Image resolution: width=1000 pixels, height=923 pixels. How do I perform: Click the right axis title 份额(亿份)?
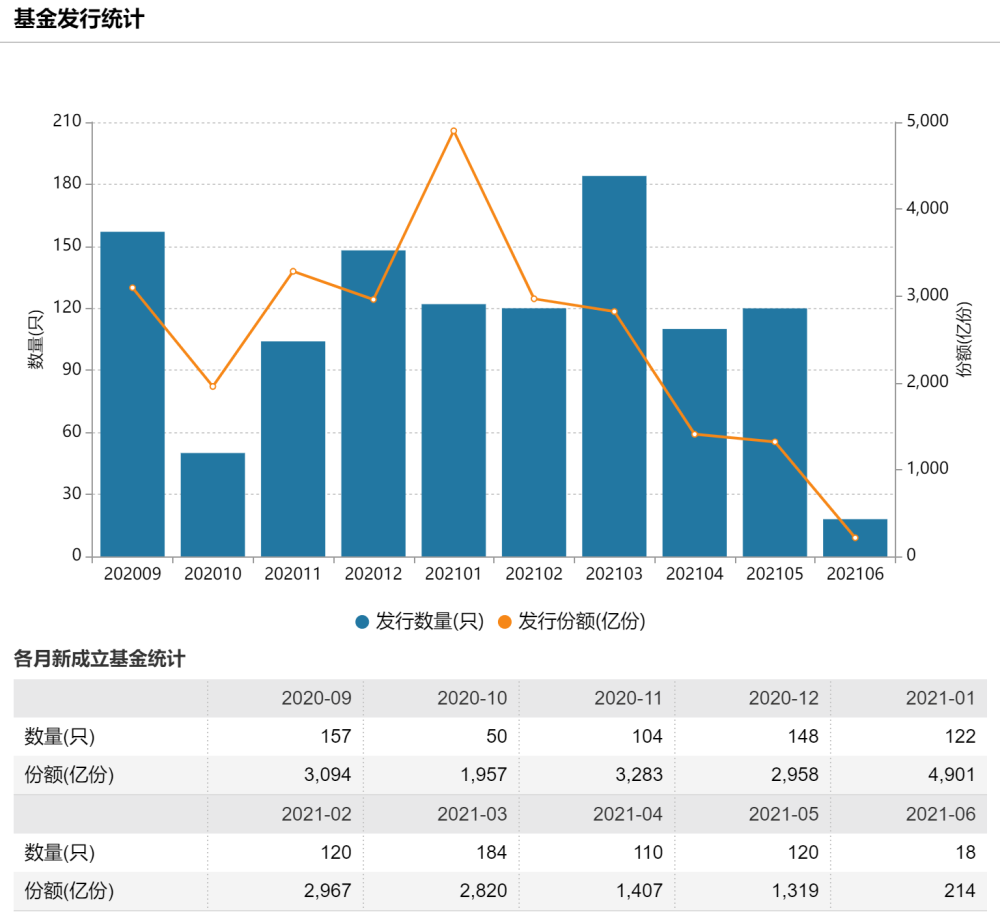[964, 339]
